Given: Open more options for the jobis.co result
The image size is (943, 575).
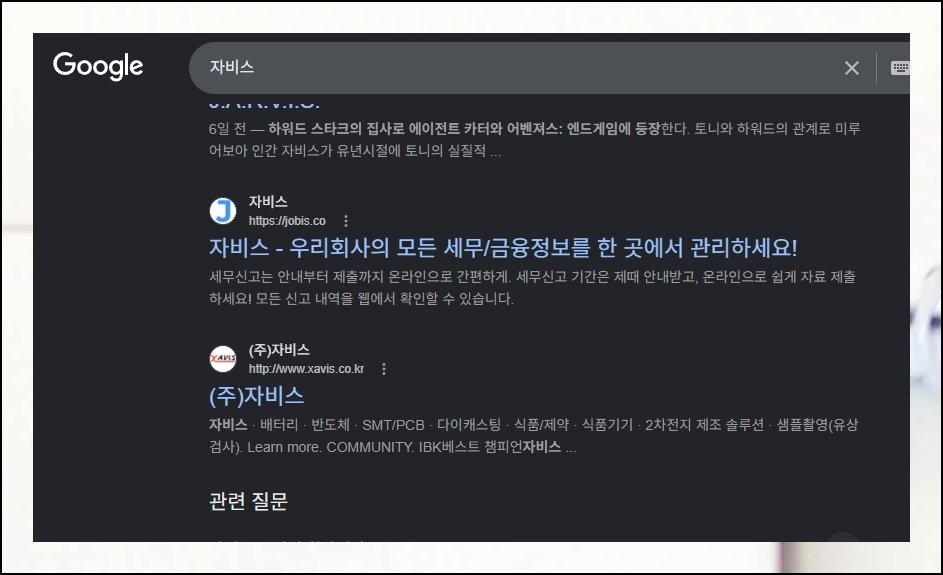Looking at the screenshot, I should coord(346,221).
